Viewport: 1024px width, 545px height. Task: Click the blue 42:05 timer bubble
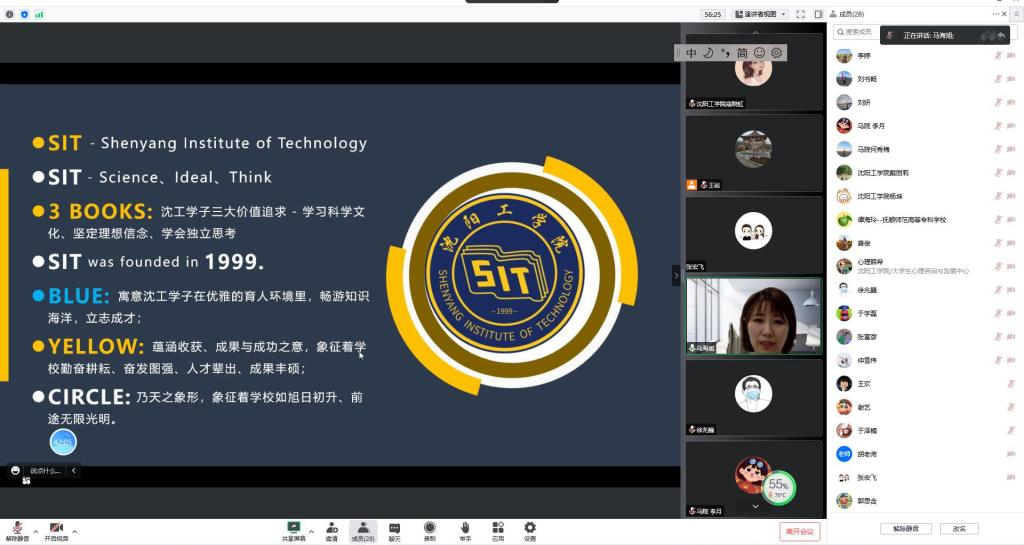click(x=63, y=442)
